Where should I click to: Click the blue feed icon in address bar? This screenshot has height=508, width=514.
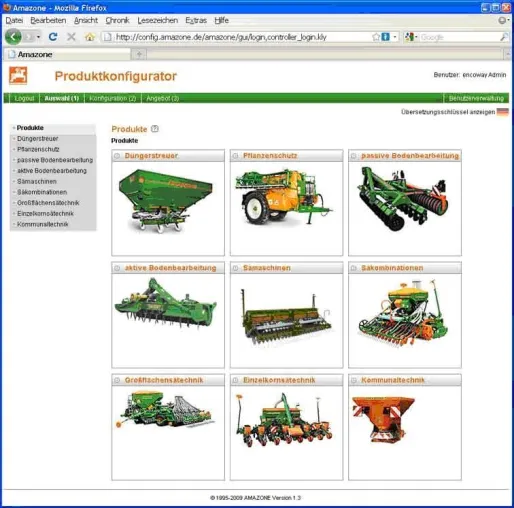pyautogui.click(x=385, y=37)
